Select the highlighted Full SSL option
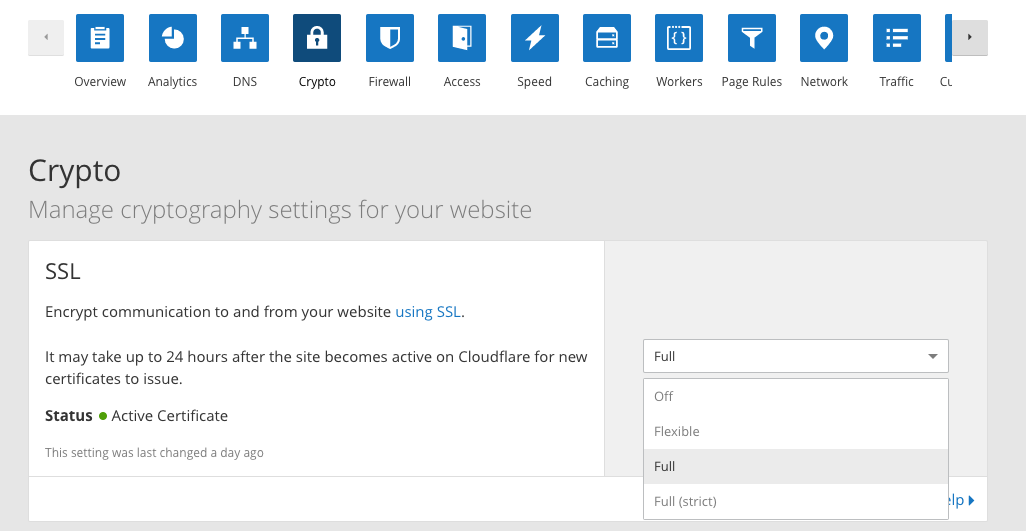Viewport: 1026px width, 531px height. coord(665,466)
